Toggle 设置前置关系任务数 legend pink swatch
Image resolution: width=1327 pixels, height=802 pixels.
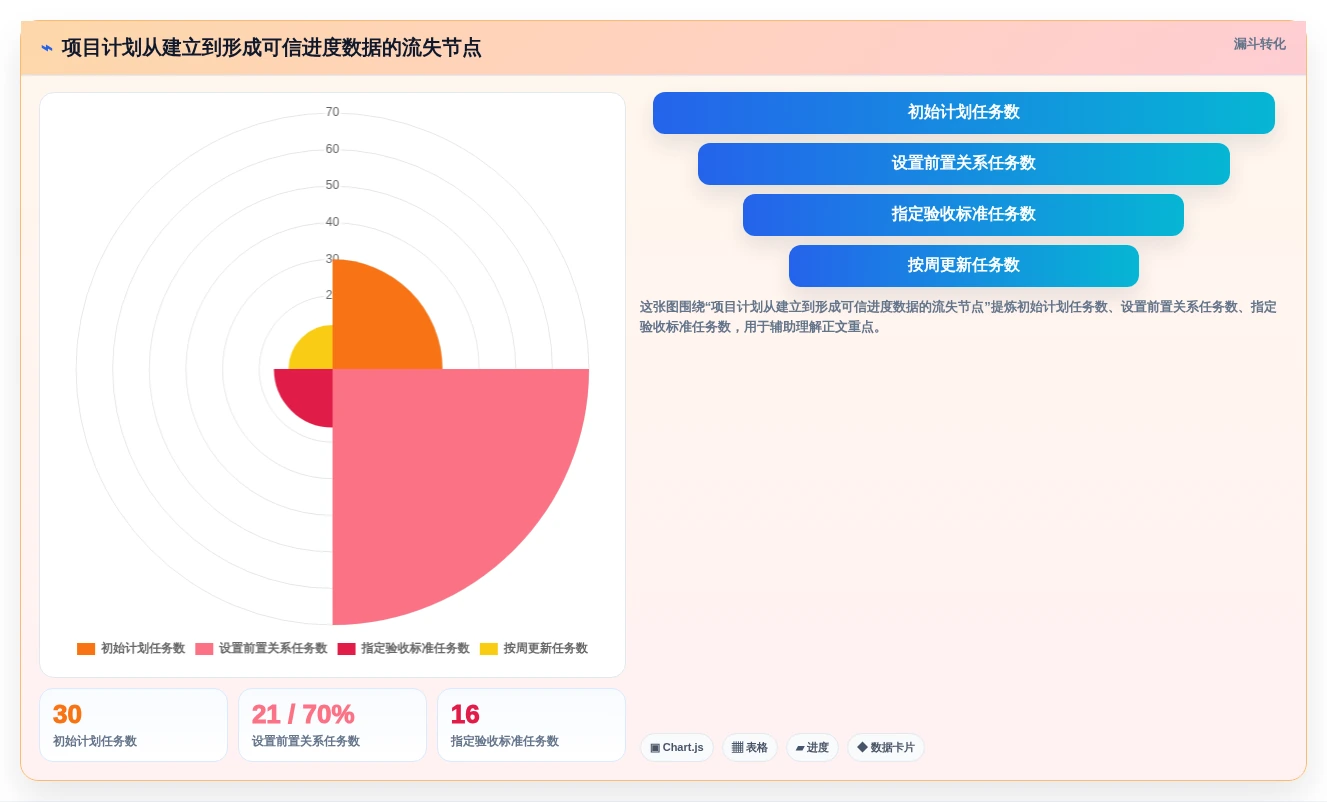204,649
